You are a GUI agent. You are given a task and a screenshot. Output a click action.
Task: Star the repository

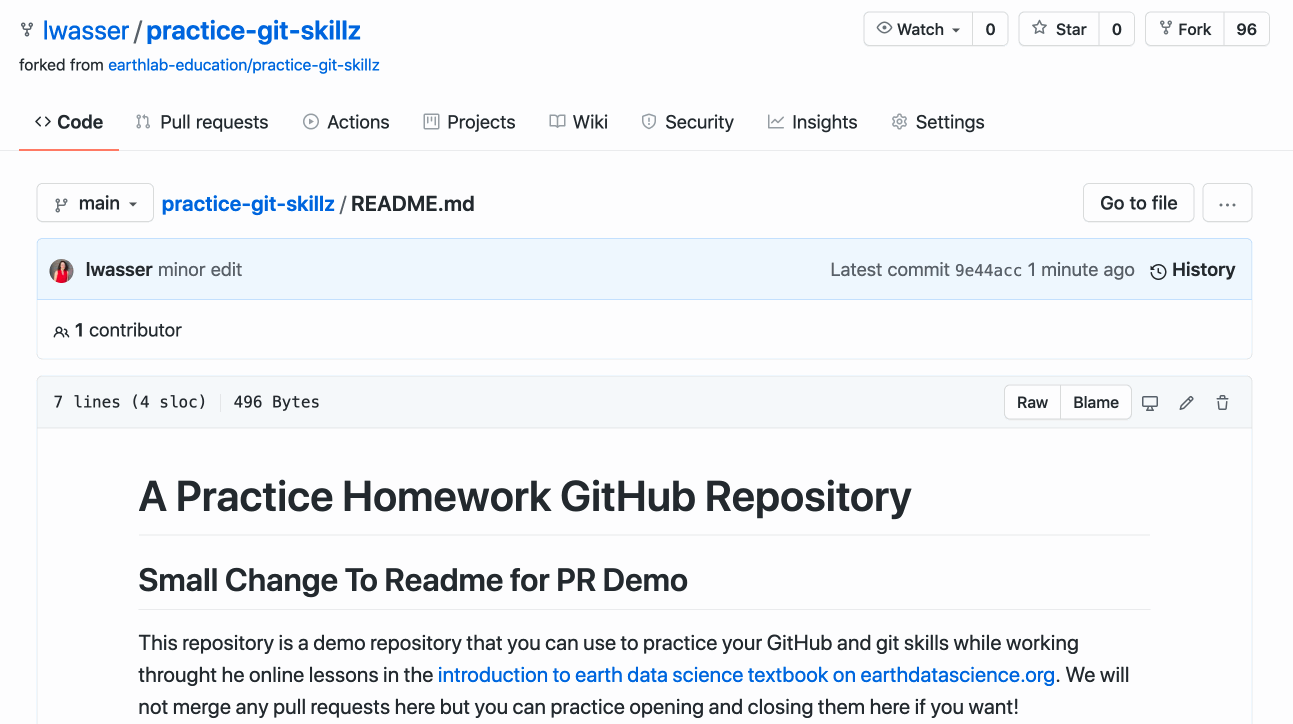pos(1059,29)
